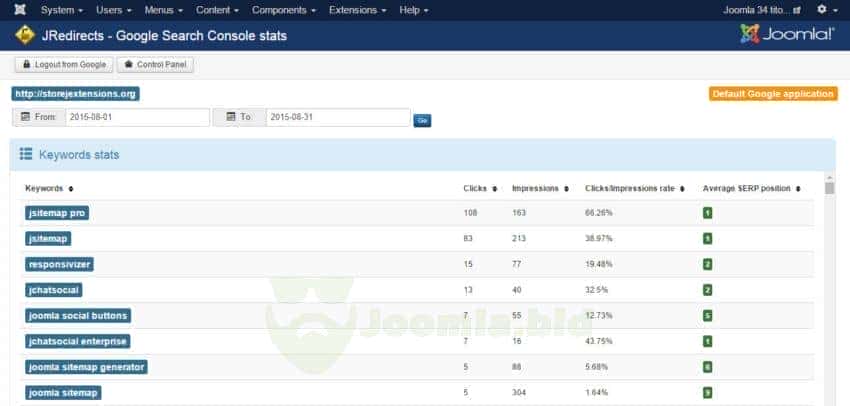The width and height of the screenshot is (850, 406).
Task: Open the Content menu
Action: pyautogui.click(x=217, y=10)
